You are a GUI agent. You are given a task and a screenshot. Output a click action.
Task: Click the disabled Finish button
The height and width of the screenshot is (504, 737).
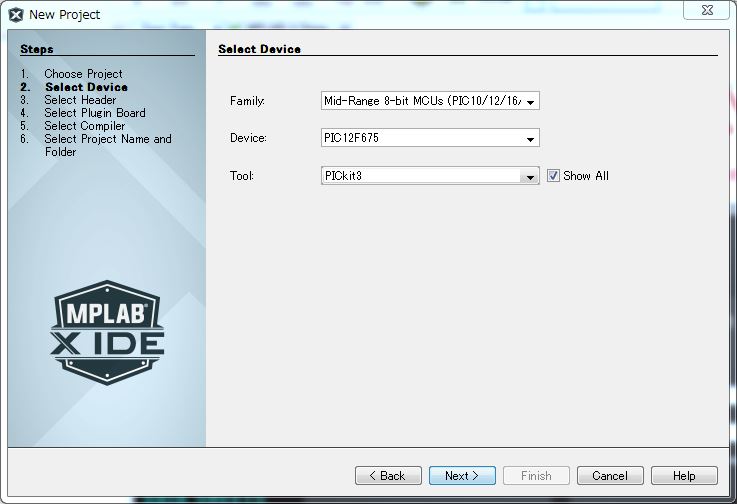536,476
